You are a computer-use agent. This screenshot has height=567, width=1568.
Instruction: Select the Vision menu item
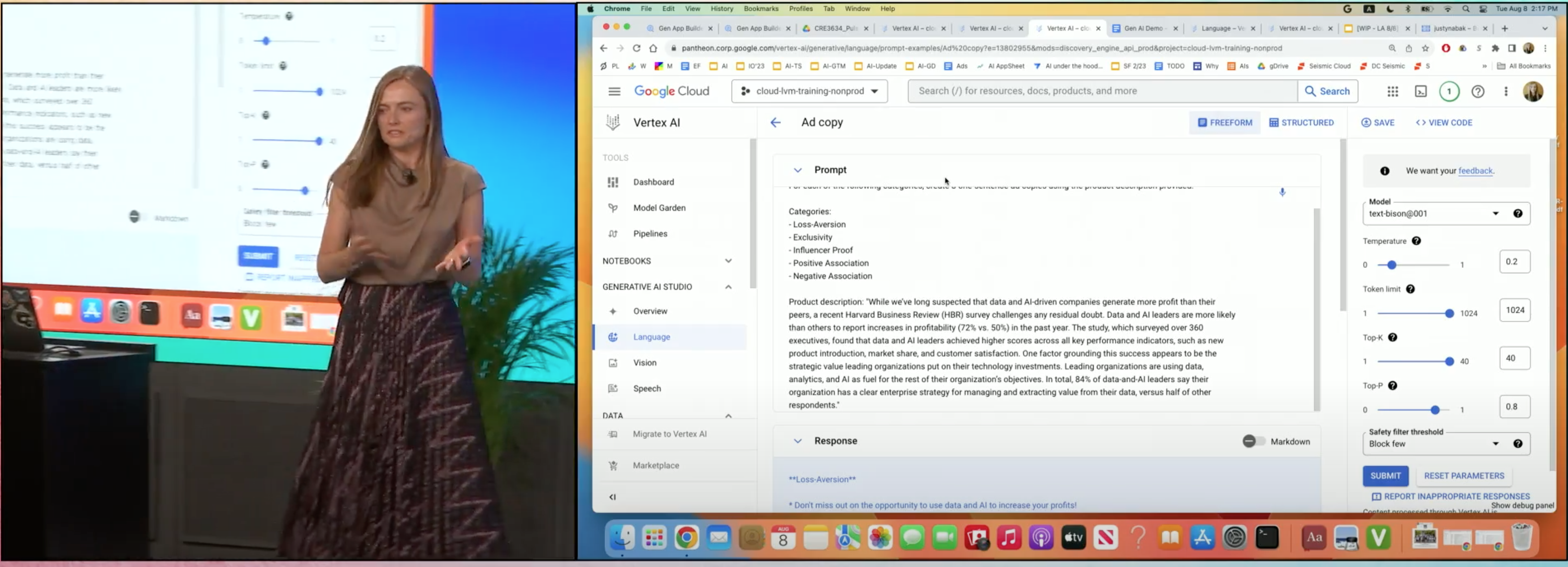point(644,363)
